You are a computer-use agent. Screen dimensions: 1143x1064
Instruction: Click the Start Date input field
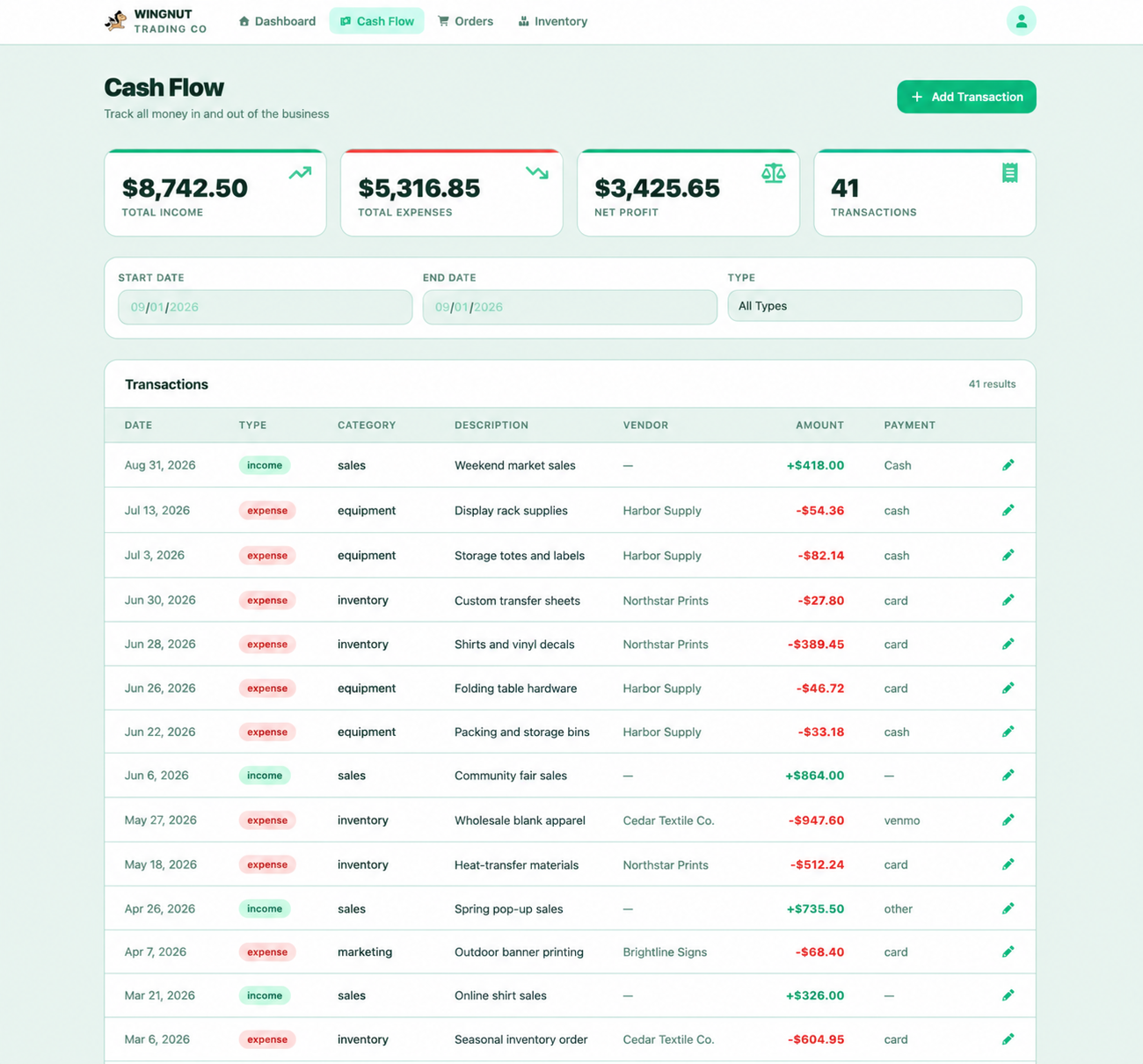[265, 307]
